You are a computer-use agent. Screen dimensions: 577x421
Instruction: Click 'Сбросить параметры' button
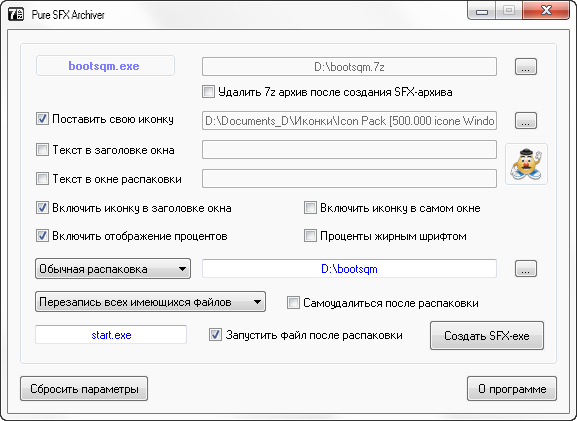pyautogui.click(x=84, y=389)
